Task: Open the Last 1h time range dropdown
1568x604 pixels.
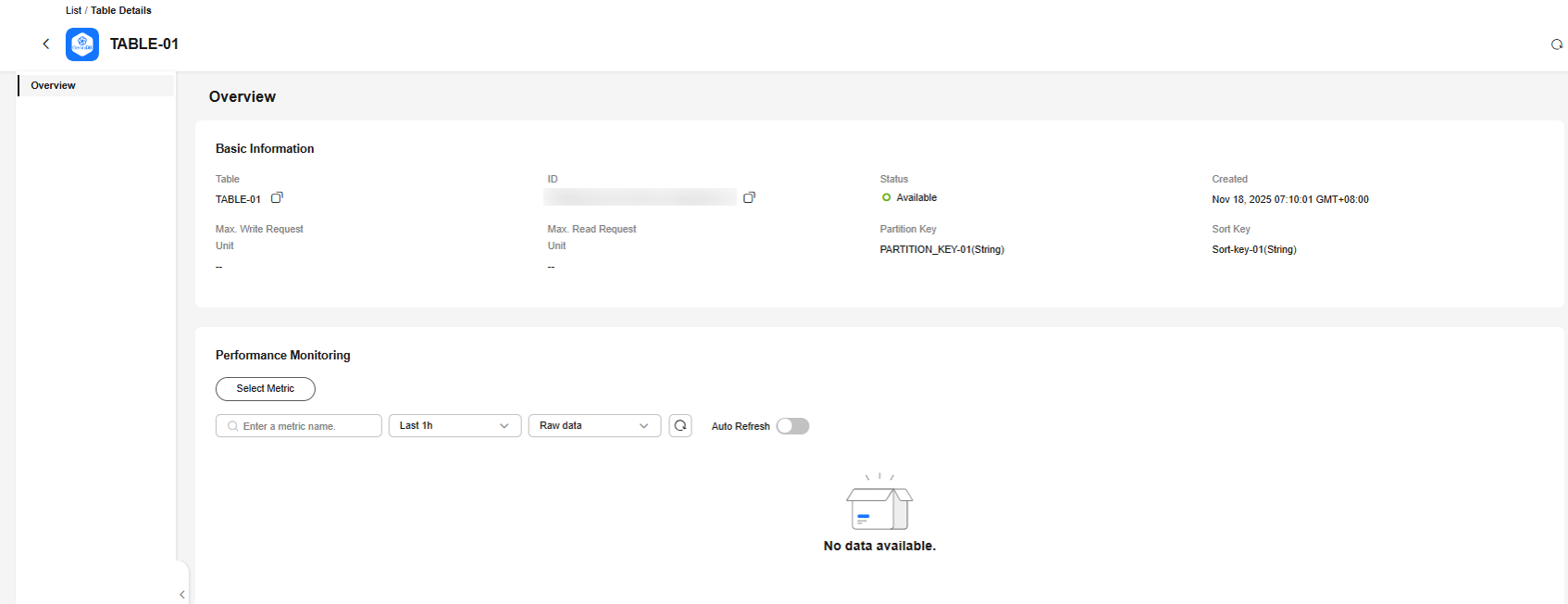Action: 454,425
